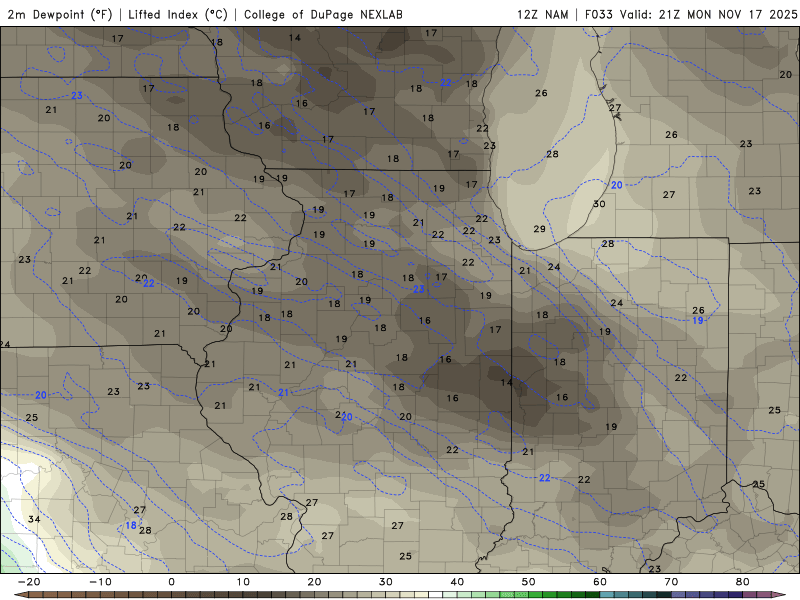Click the '0' label on color scale

click(171, 582)
